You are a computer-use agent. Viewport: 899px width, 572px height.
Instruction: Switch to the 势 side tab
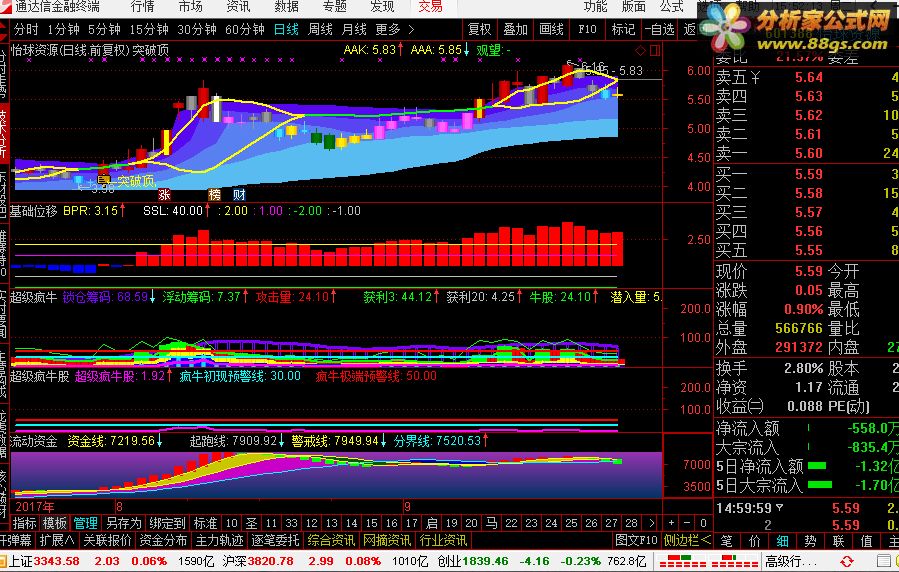click(x=810, y=541)
